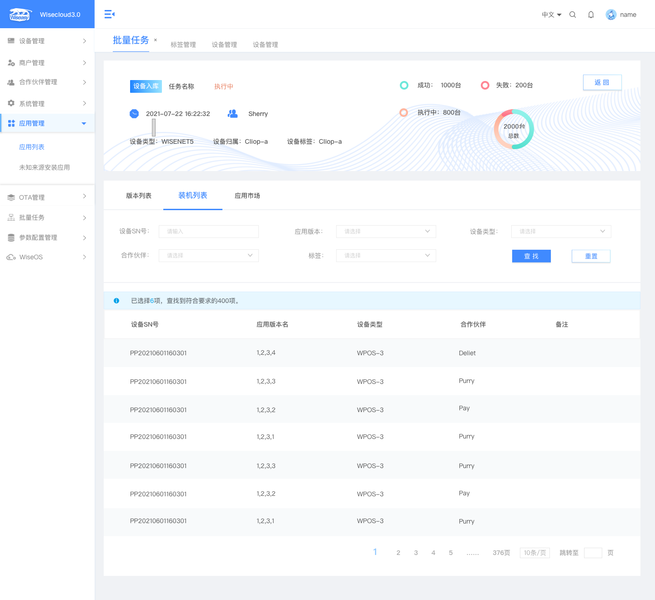Image resolution: width=655 pixels, height=600 pixels.
Task: Click the blue info icon in selection banner
Action: [117, 300]
